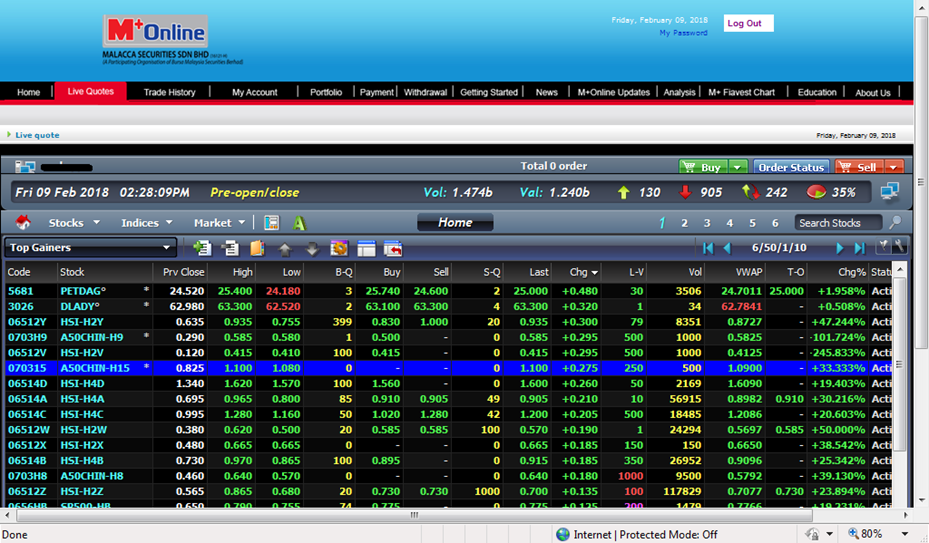The height and width of the screenshot is (543, 929).
Task: Click the grey move up arrow icon
Action: pyautogui.click(x=285, y=249)
